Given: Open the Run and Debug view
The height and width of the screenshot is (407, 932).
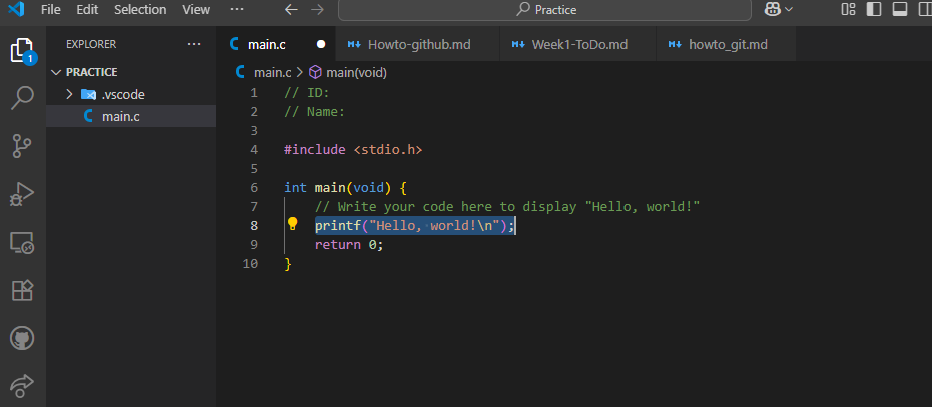Looking at the screenshot, I should [x=22, y=194].
